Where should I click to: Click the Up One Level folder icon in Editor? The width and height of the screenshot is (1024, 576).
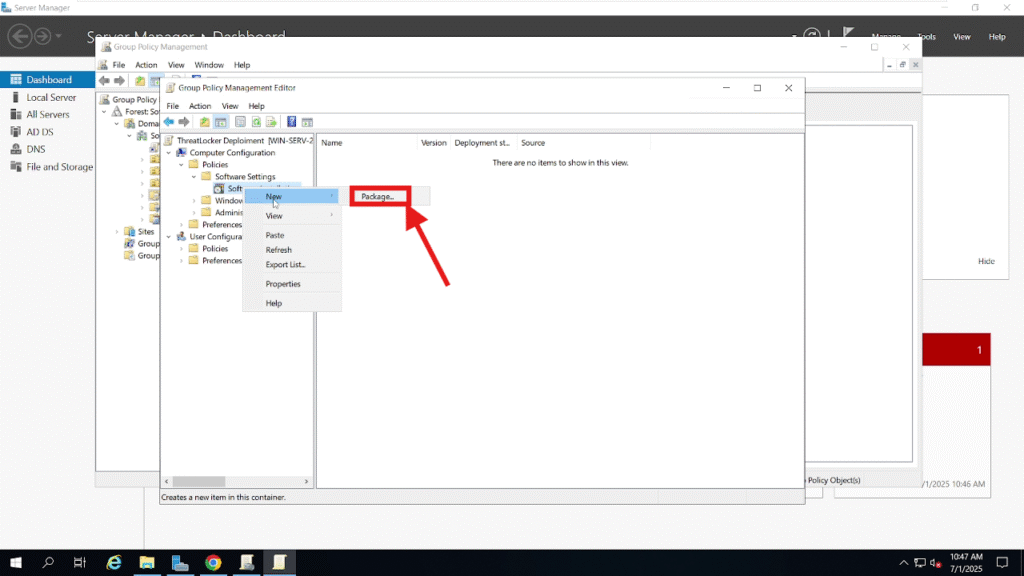(205, 122)
